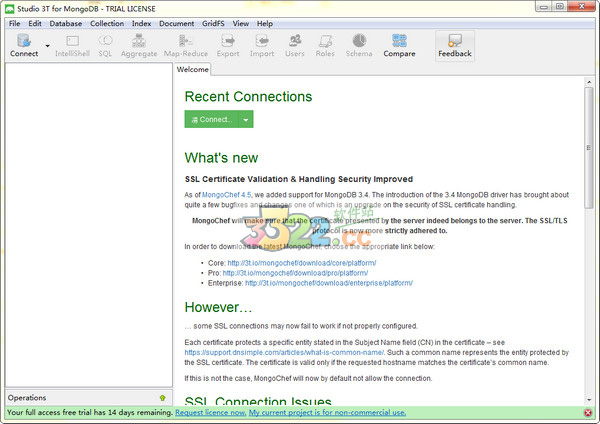Click the Request licence now link
Screen dimensions: 600x424
pos(210,412)
